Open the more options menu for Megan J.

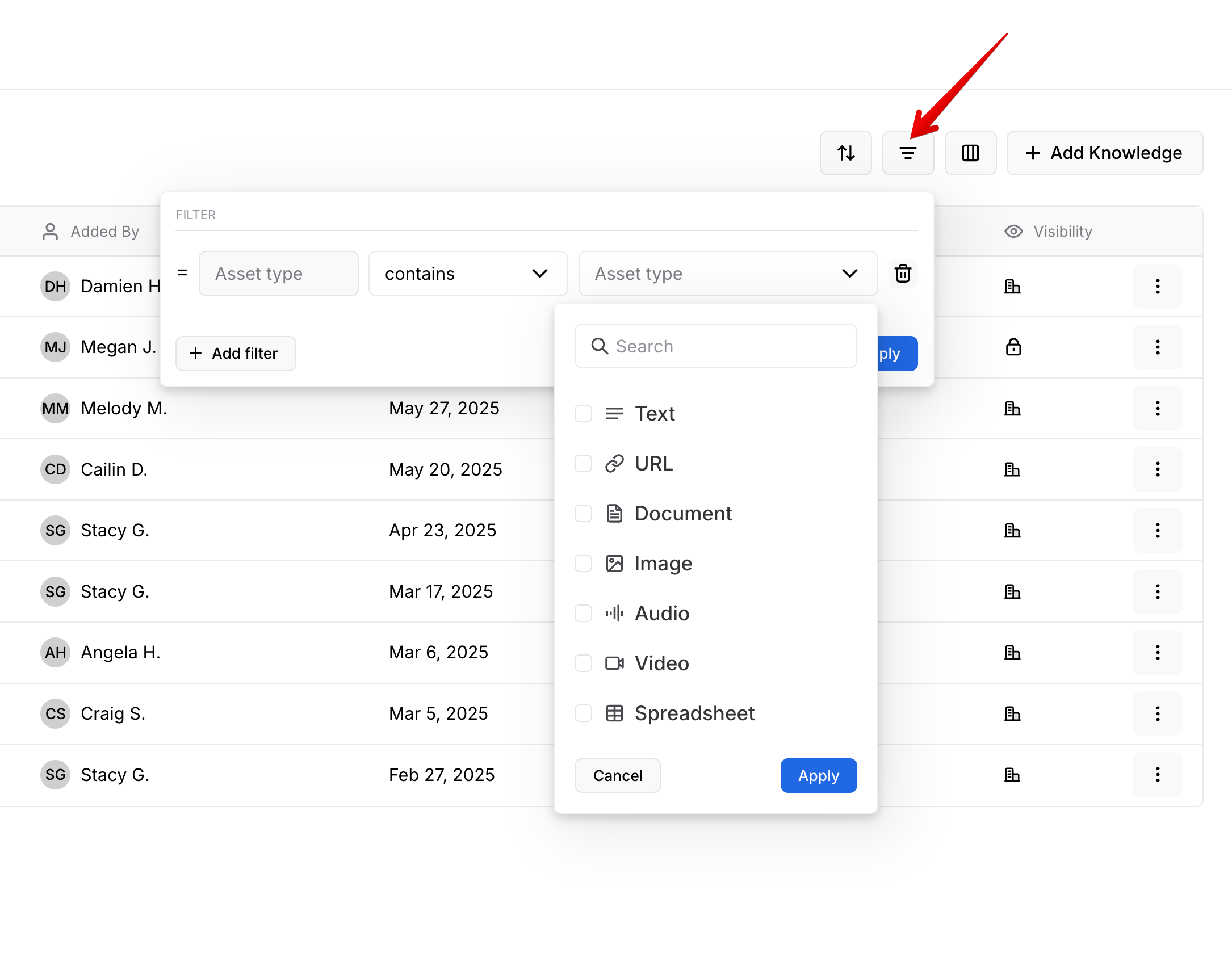tap(1157, 347)
